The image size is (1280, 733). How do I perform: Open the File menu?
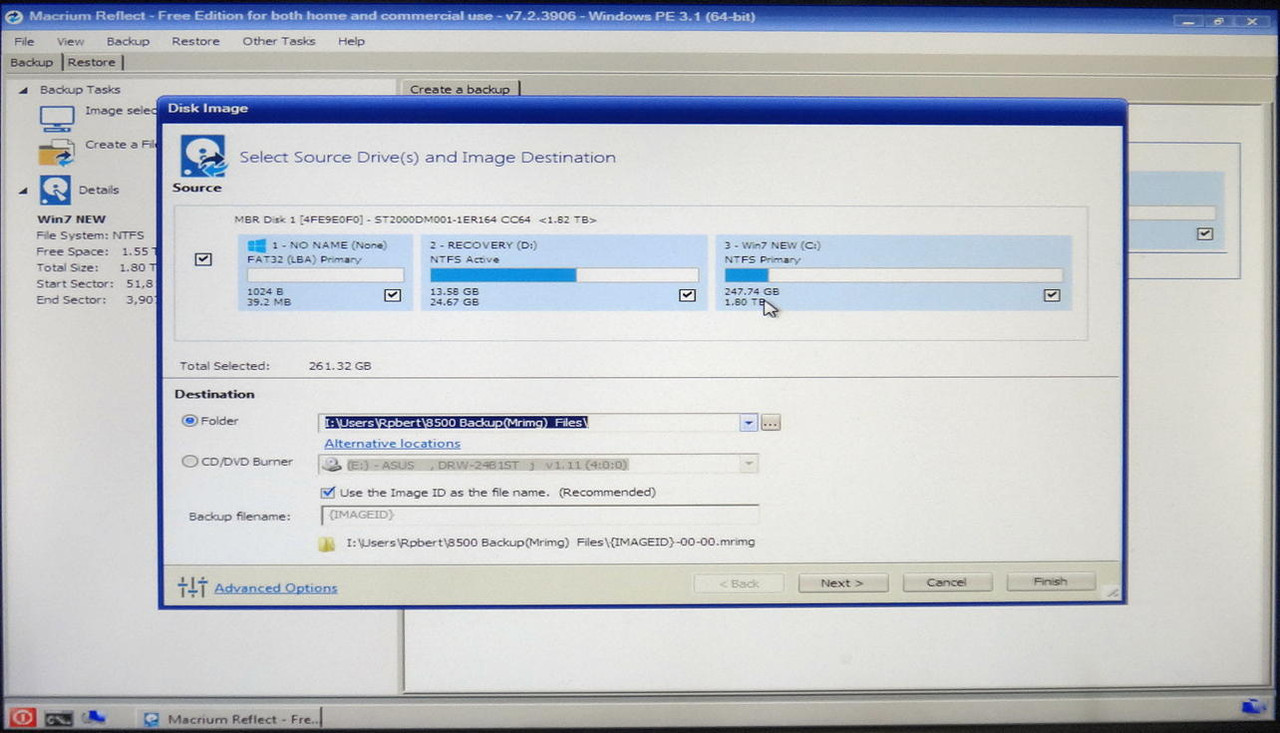pyautogui.click(x=24, y=41)
